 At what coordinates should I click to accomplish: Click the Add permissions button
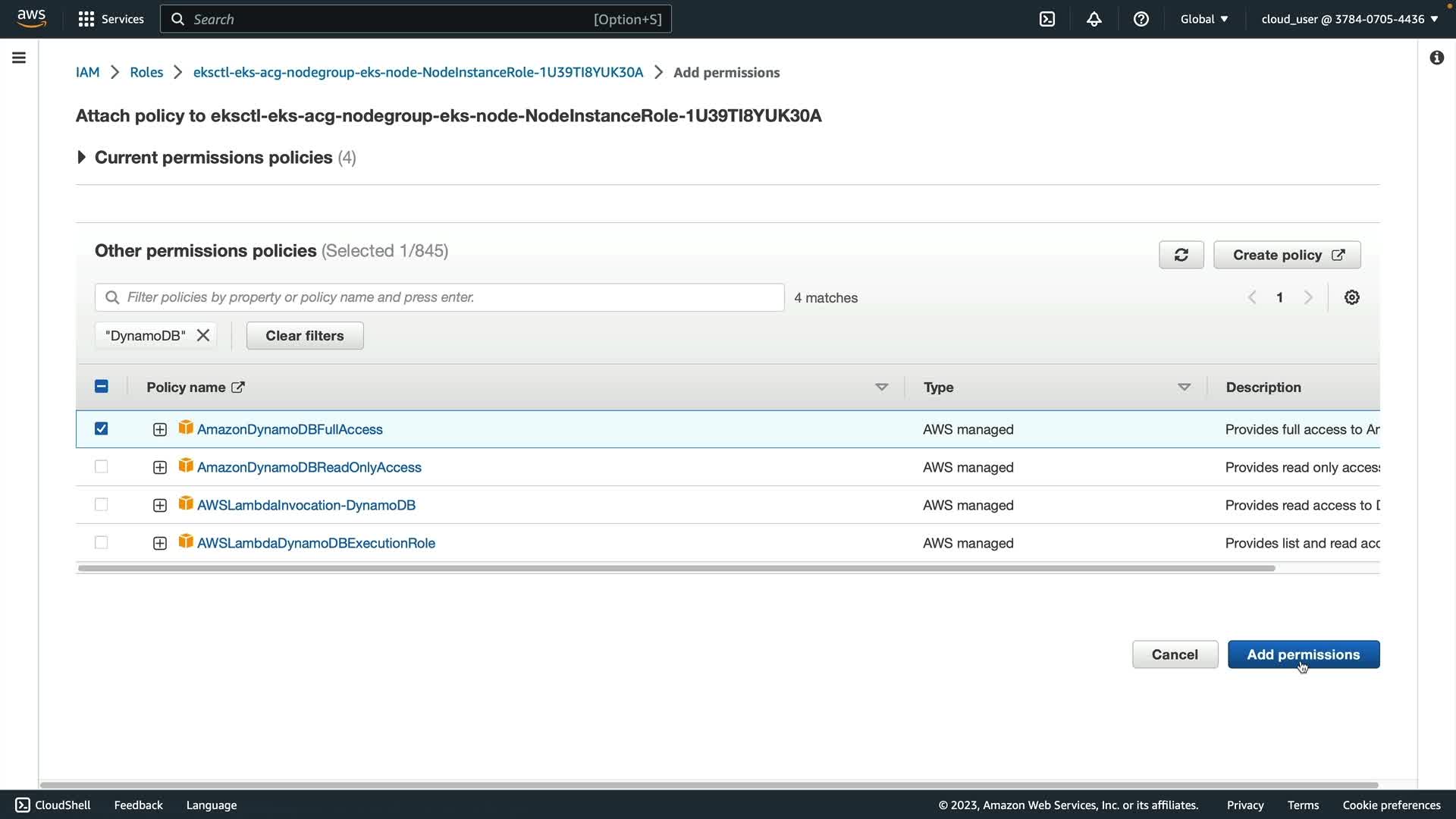pyautogui.click(x=1303, y=654)
